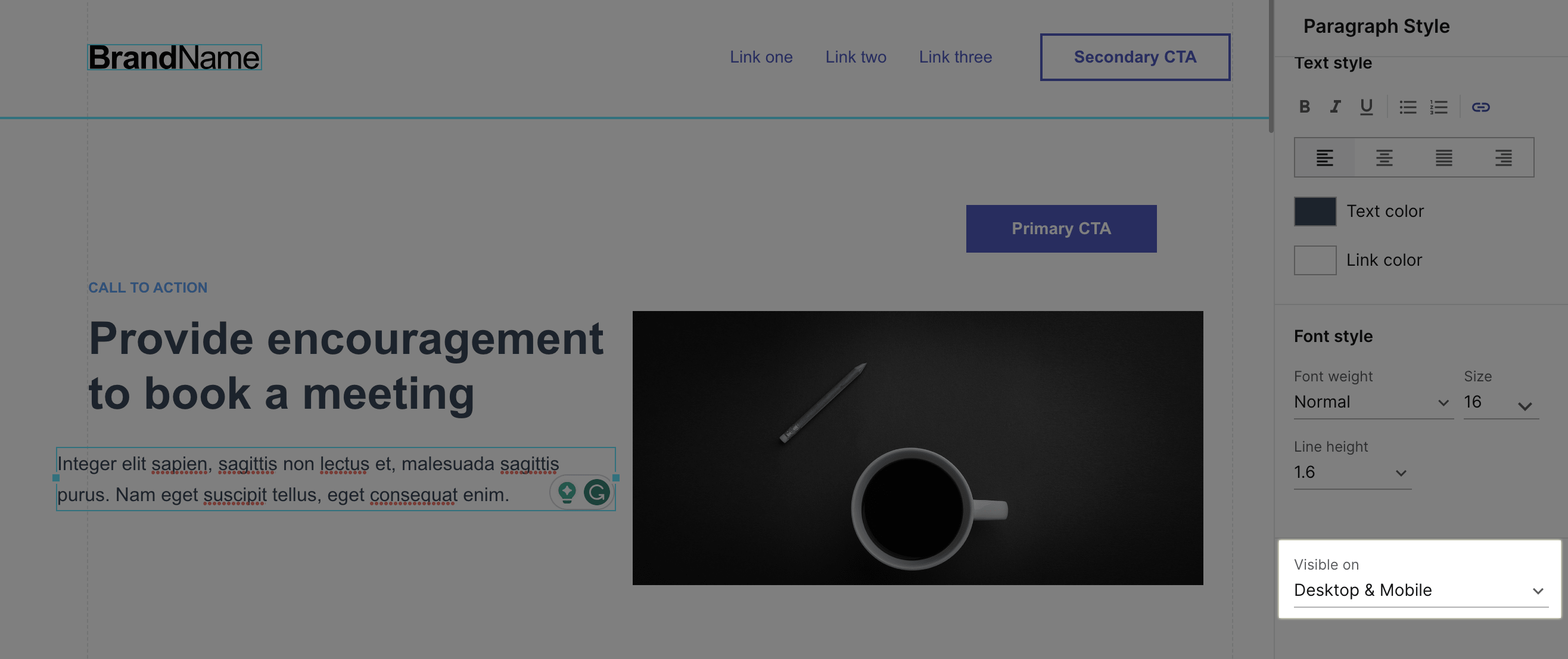Open the Link color swatch
1568x659 pixels.
coord(1315,260)
